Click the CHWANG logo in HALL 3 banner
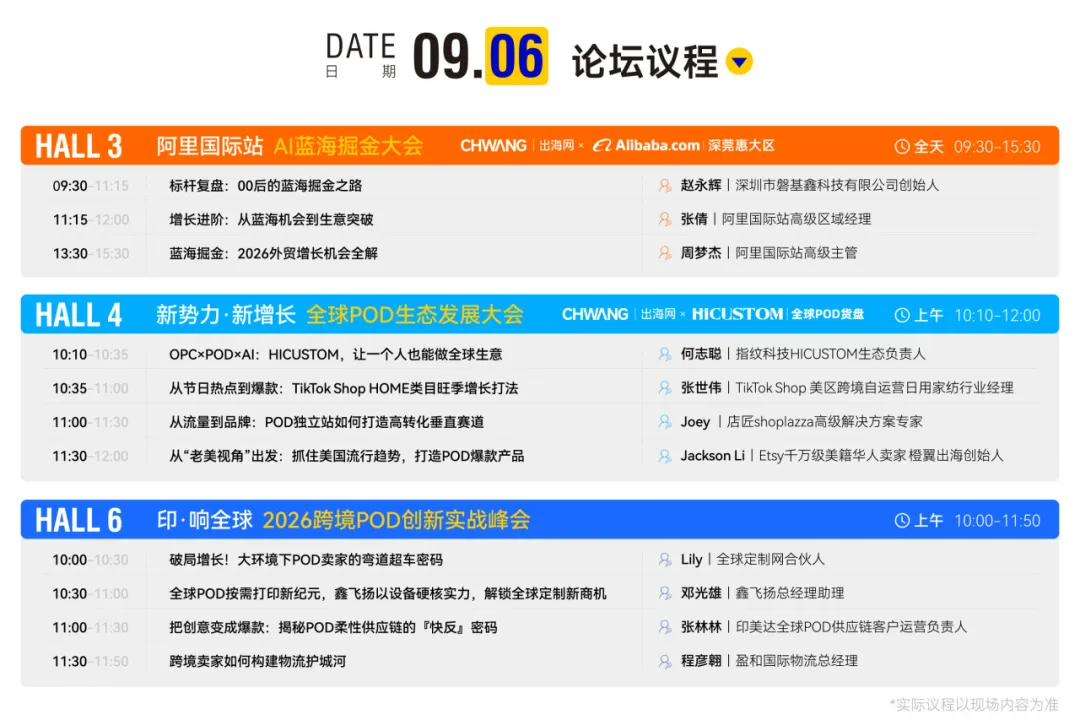This screenshot has width=1080, height=720. pos(493,145)
